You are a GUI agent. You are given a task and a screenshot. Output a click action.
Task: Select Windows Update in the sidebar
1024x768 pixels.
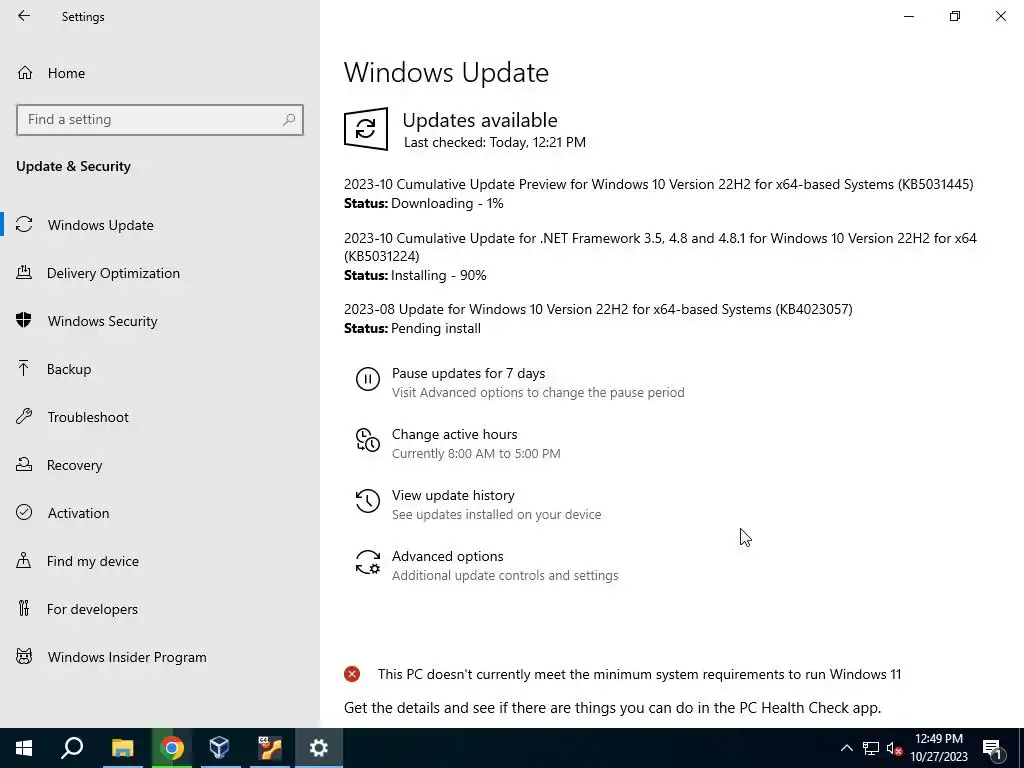point(160,225)
